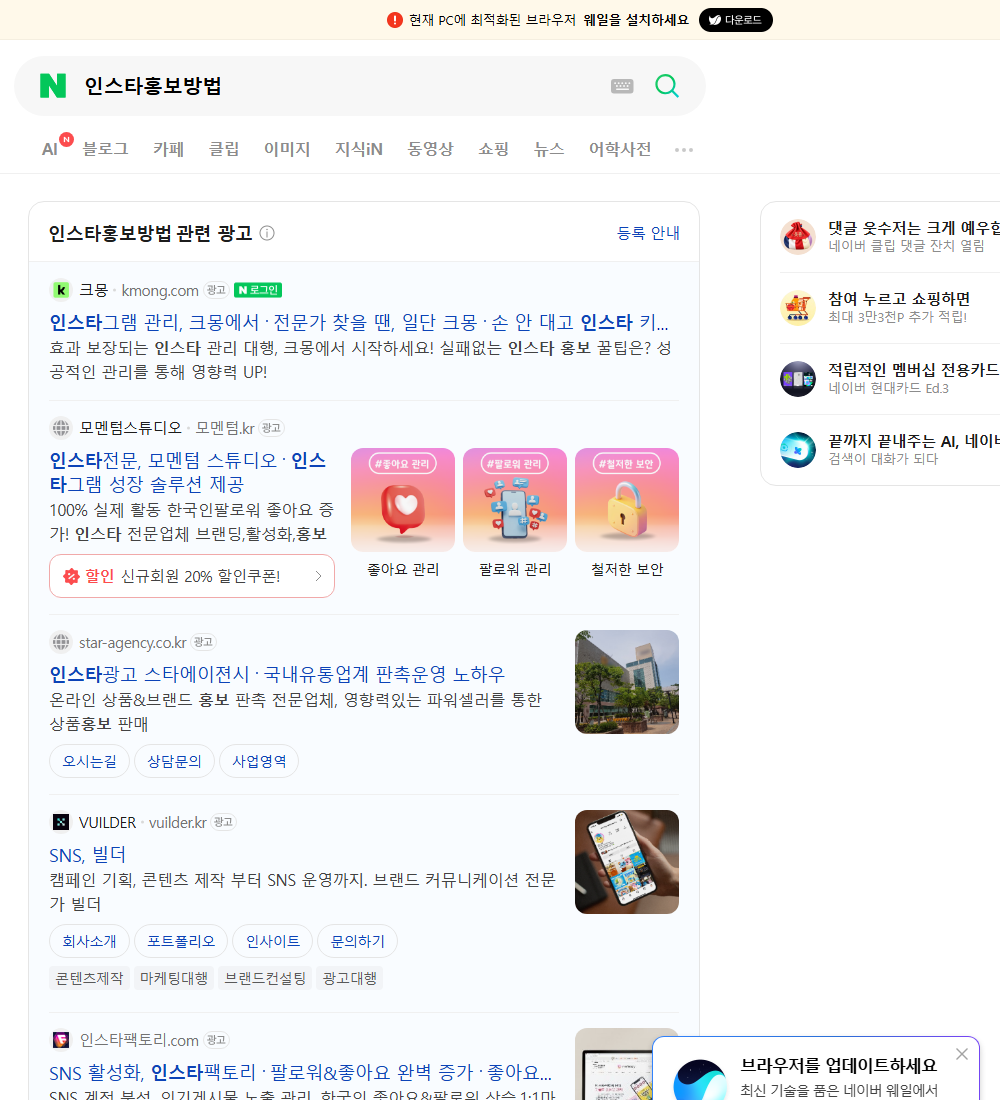1000x1100 pixels.
Task: Click the 브랜드컨설팅 tag
Action: coord(265,978)
